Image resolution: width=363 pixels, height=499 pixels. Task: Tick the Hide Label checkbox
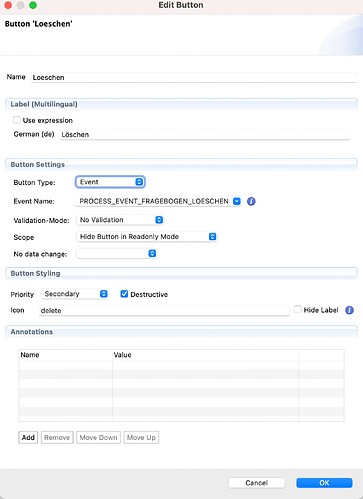click(x=298, y=309)
